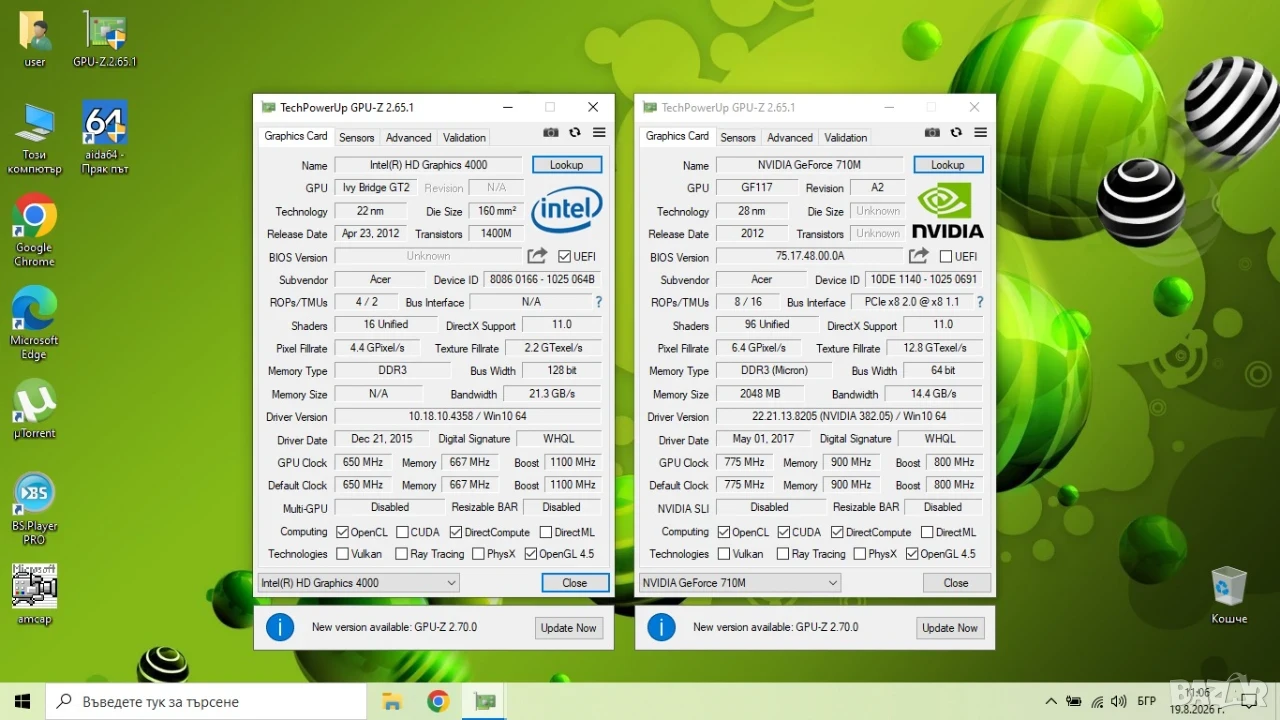The width and height of the screenshot is (1280, 720).
Task: Click the Bus Interface help question mark in NVIDIA window
Action: [980, 302]
